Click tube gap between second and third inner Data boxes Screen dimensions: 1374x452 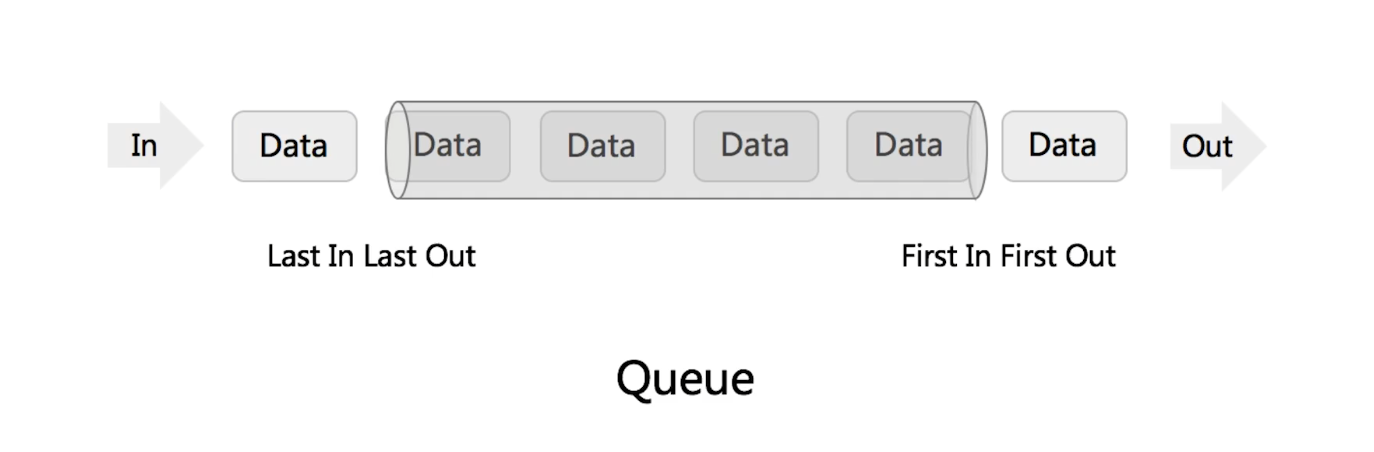click(679, 146)
